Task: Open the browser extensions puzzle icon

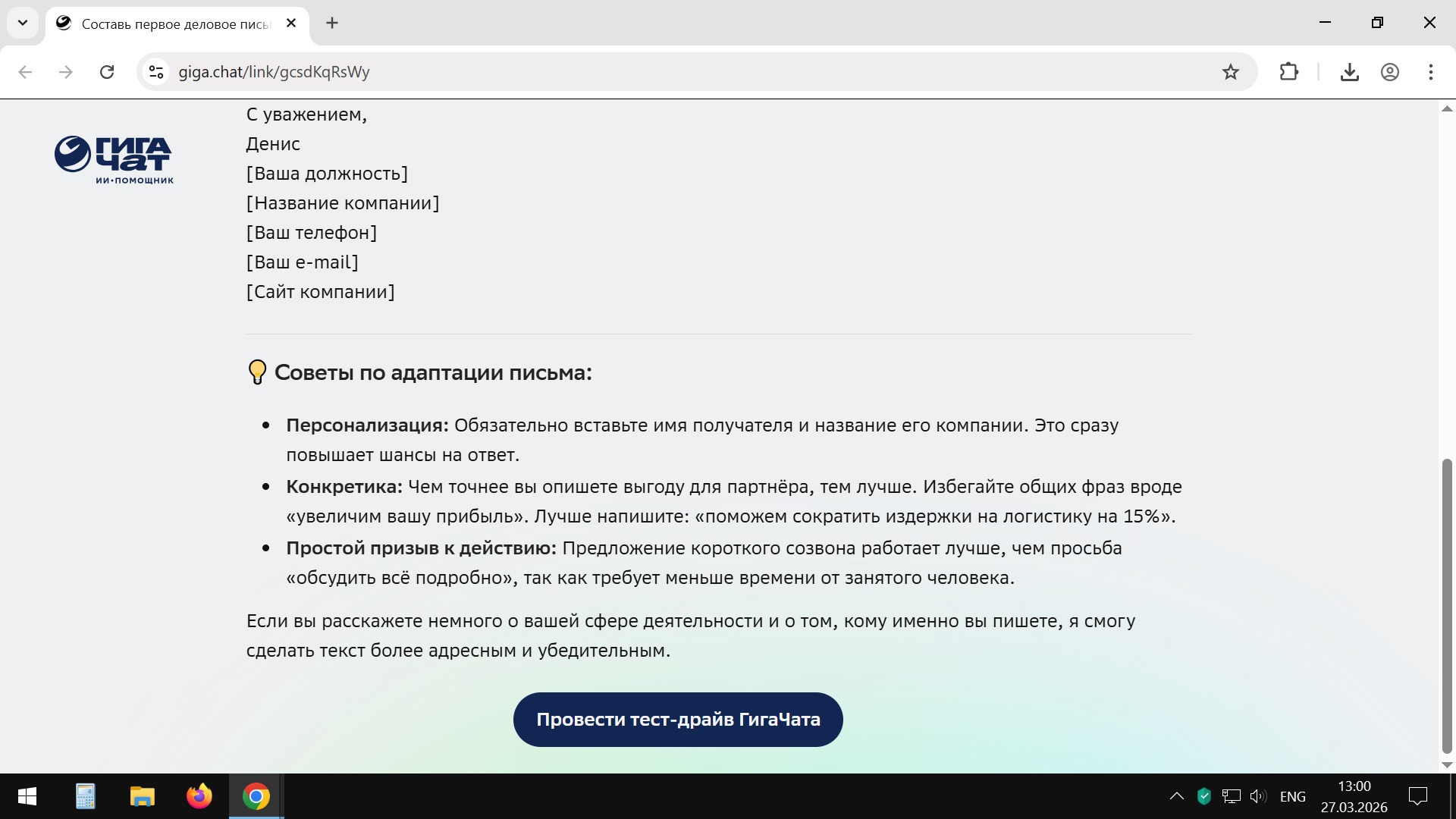Action: [1288, 72]
